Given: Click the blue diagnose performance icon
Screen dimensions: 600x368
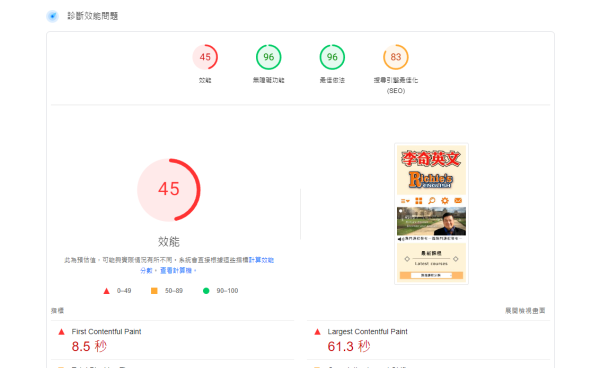Looking at the screenshot, I should click(52, 16).
